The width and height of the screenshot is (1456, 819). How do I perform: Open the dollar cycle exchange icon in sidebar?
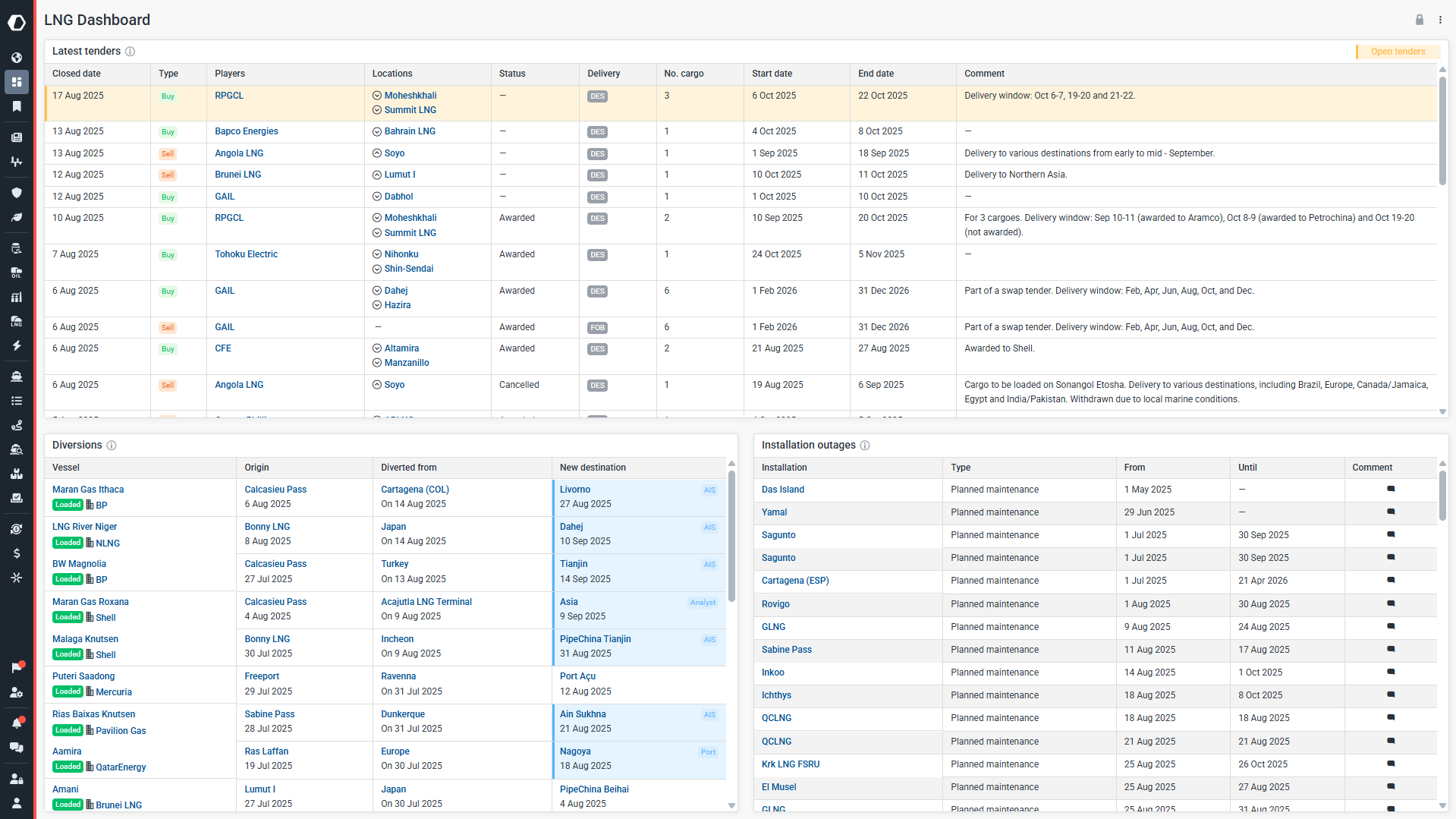tap(17, 529)
